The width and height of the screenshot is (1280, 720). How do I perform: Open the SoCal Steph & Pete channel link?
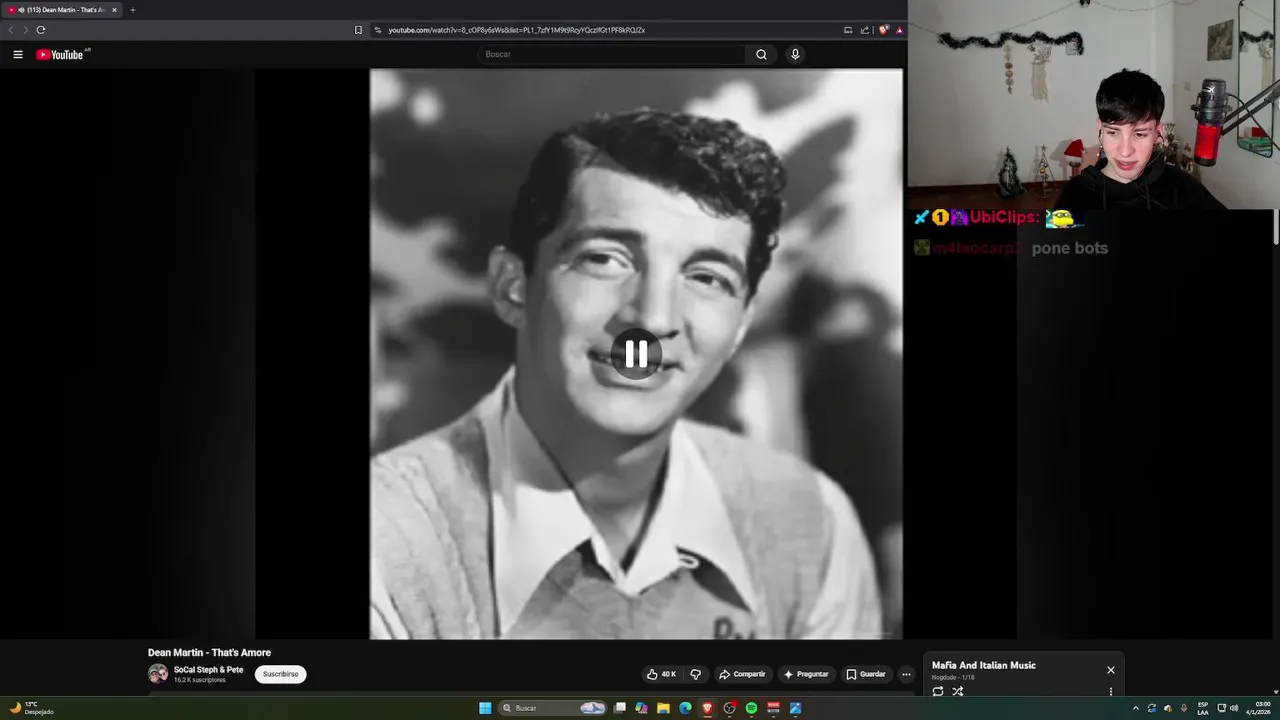tap(208, 670)
